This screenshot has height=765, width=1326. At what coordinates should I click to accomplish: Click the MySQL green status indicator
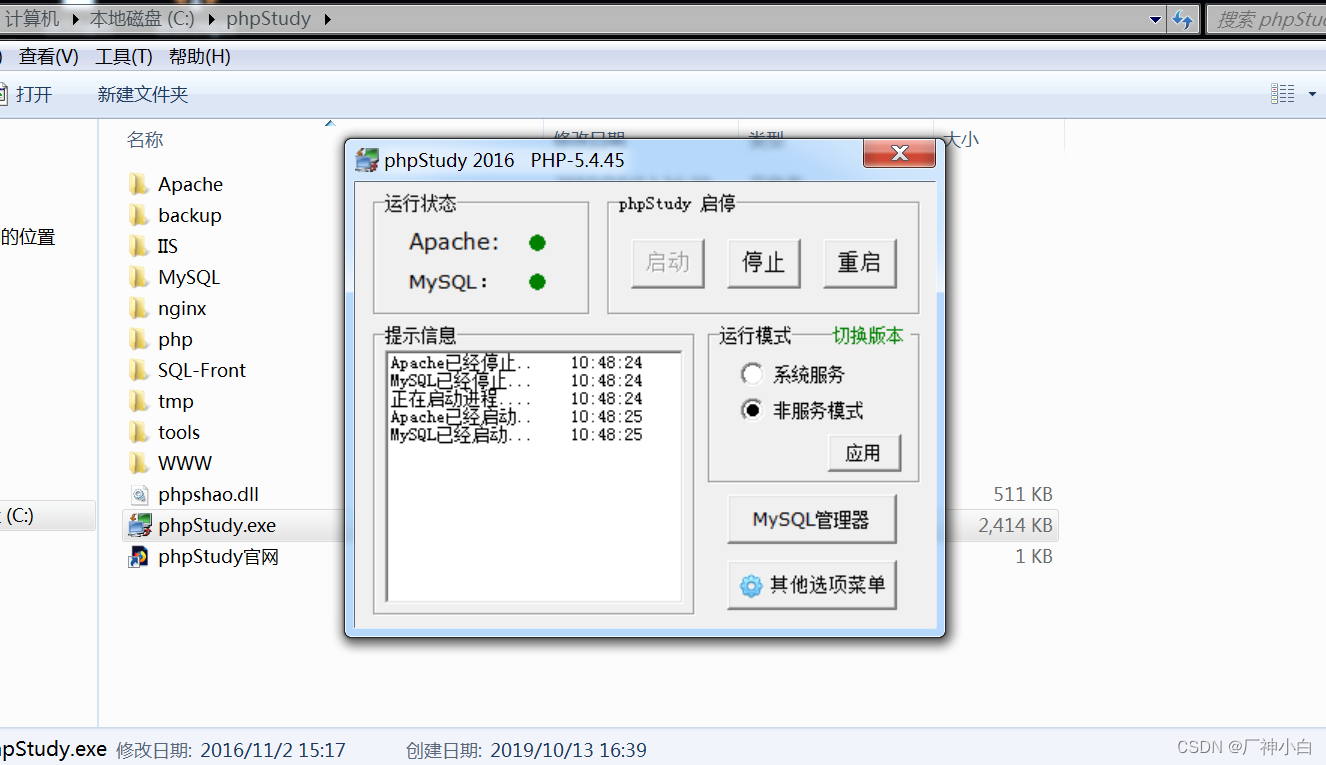click(537, 282)
